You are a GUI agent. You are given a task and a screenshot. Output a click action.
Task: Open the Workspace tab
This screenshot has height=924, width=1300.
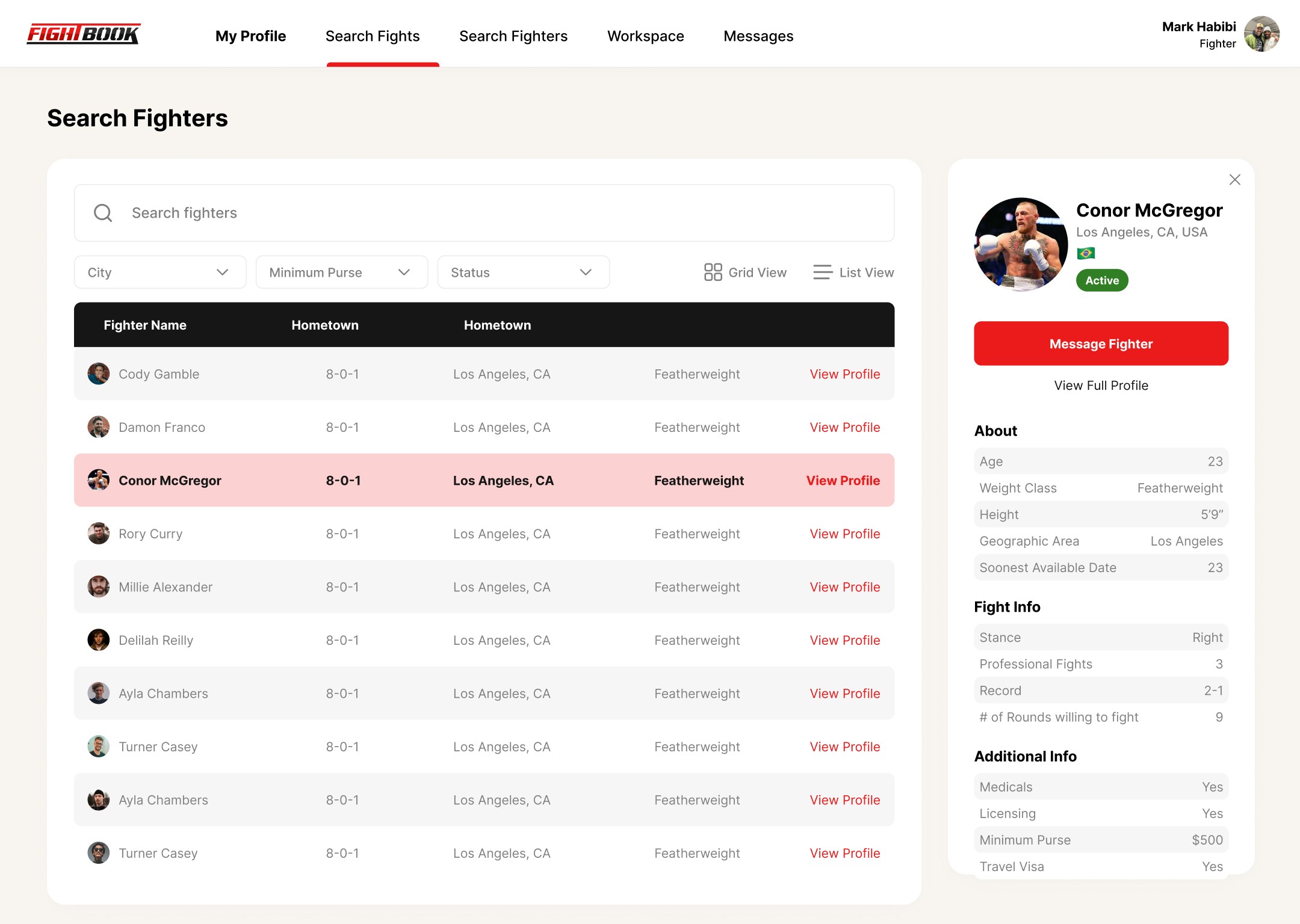(646, 36)
